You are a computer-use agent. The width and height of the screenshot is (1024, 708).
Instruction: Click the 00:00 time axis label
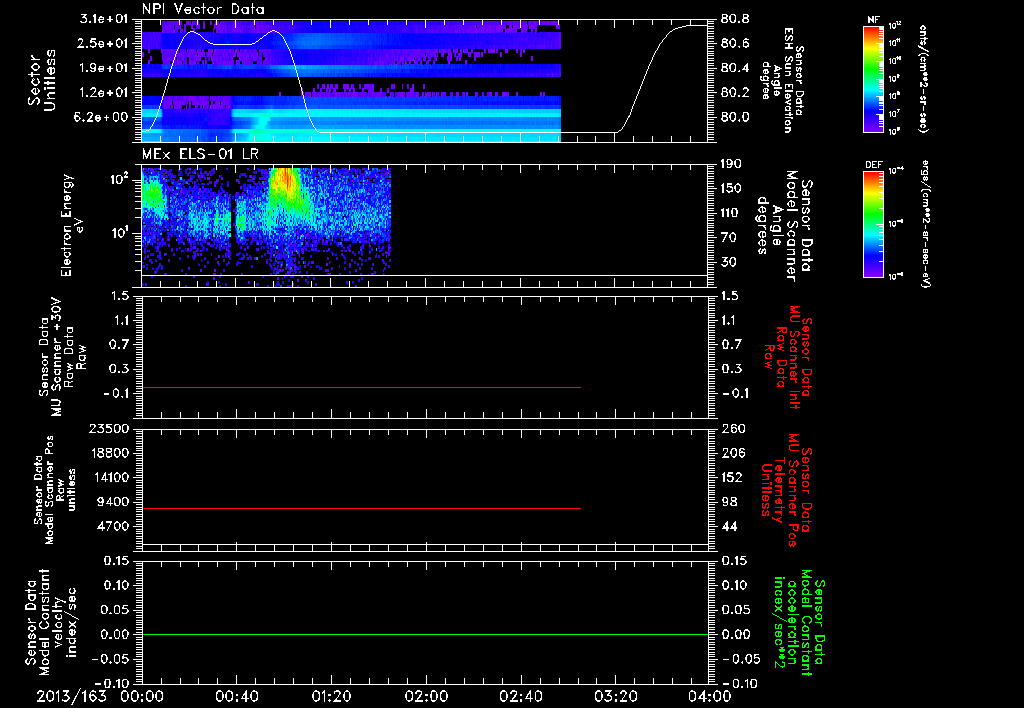coord(142,696)
